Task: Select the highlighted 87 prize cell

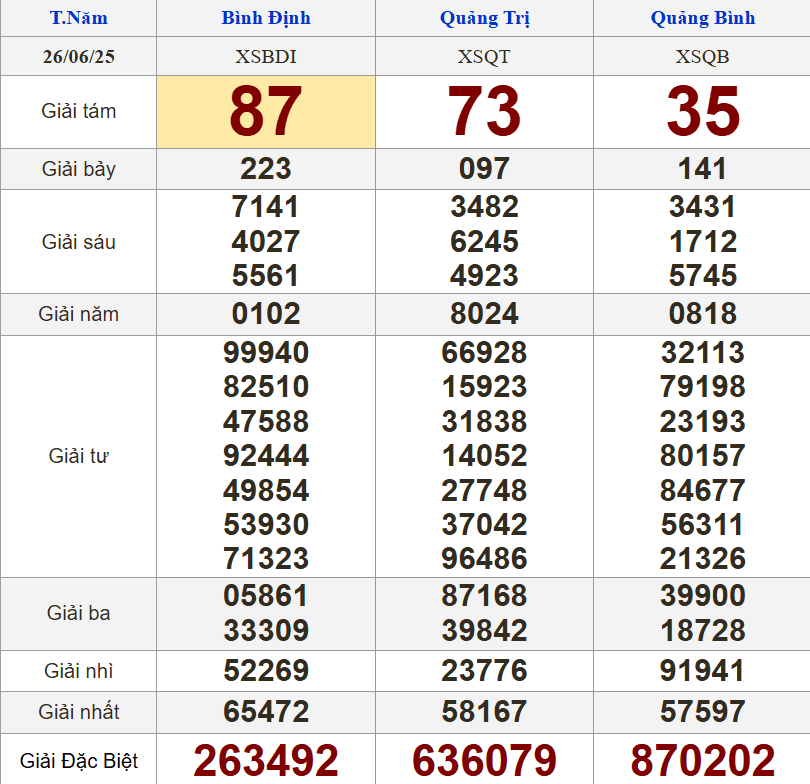Action: (x=266, y=111)
